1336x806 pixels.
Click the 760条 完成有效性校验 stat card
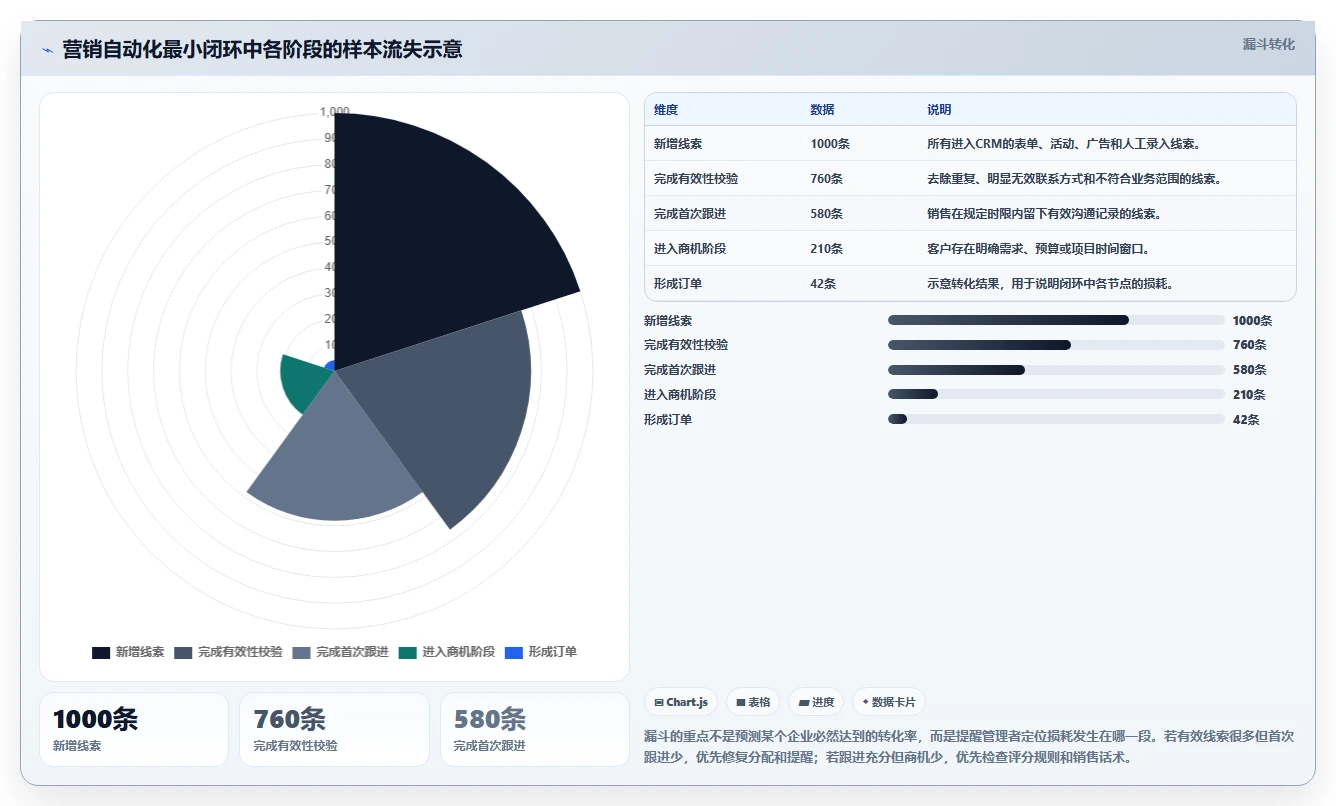[334, 729]
